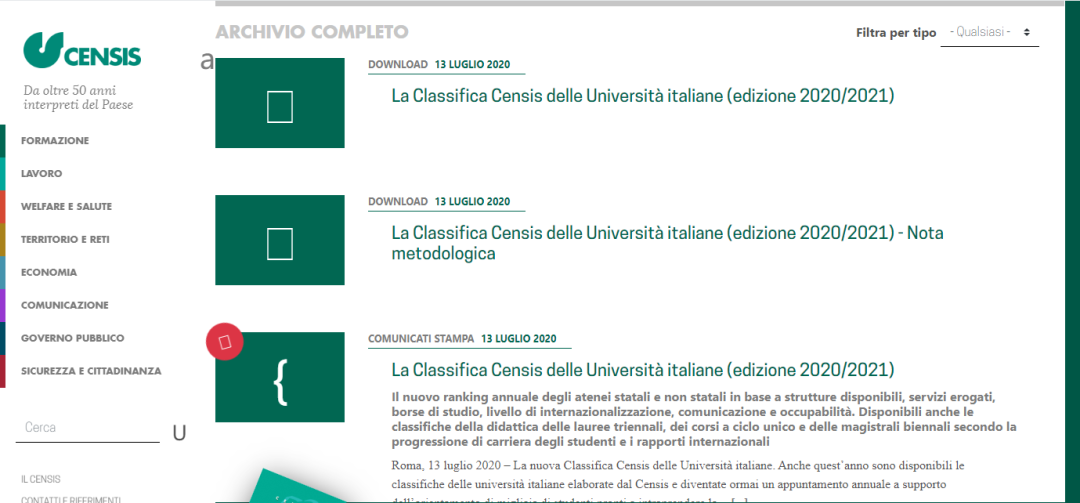Click the Archivio Completo heading
Viewport: 1080px width, 503px height.
pos(312,32)
